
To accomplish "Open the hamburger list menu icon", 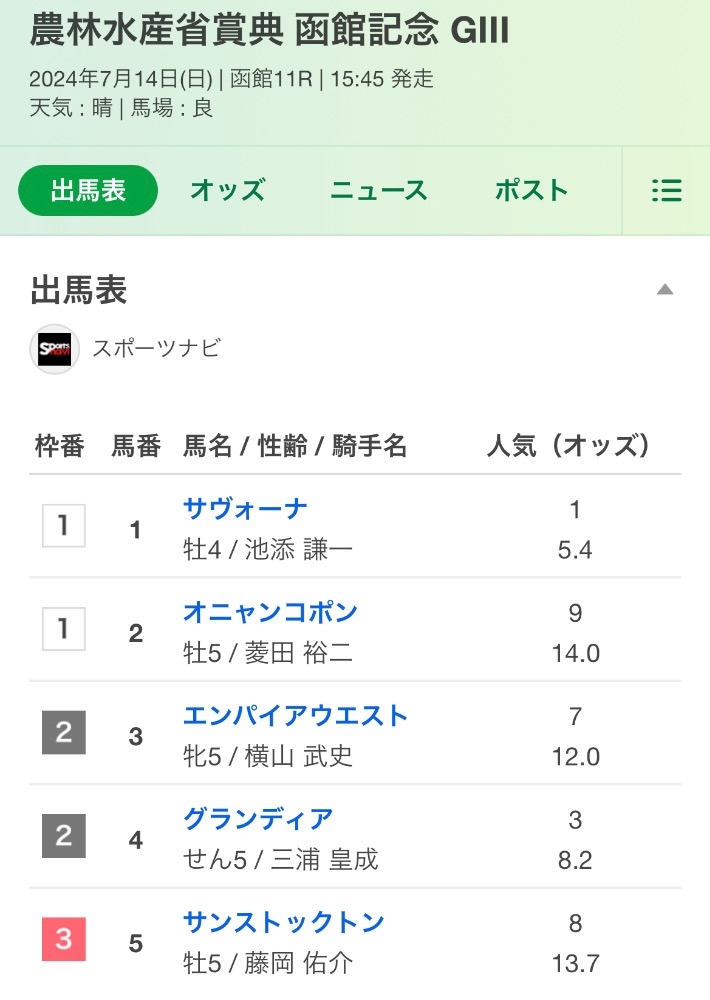I will pyautogui.click(x=666, y=191).
